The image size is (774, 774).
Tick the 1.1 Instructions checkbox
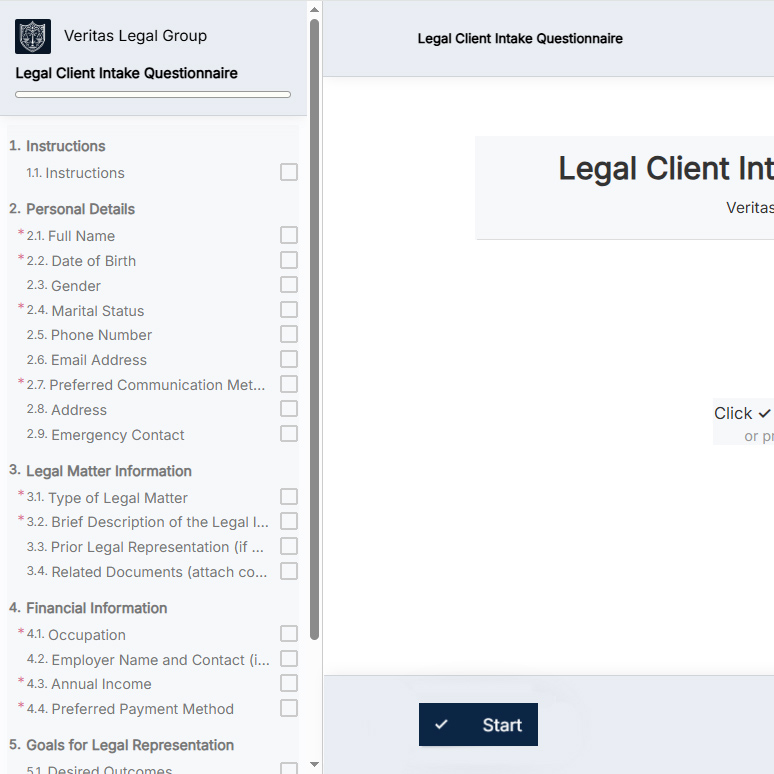pos(289,172)
